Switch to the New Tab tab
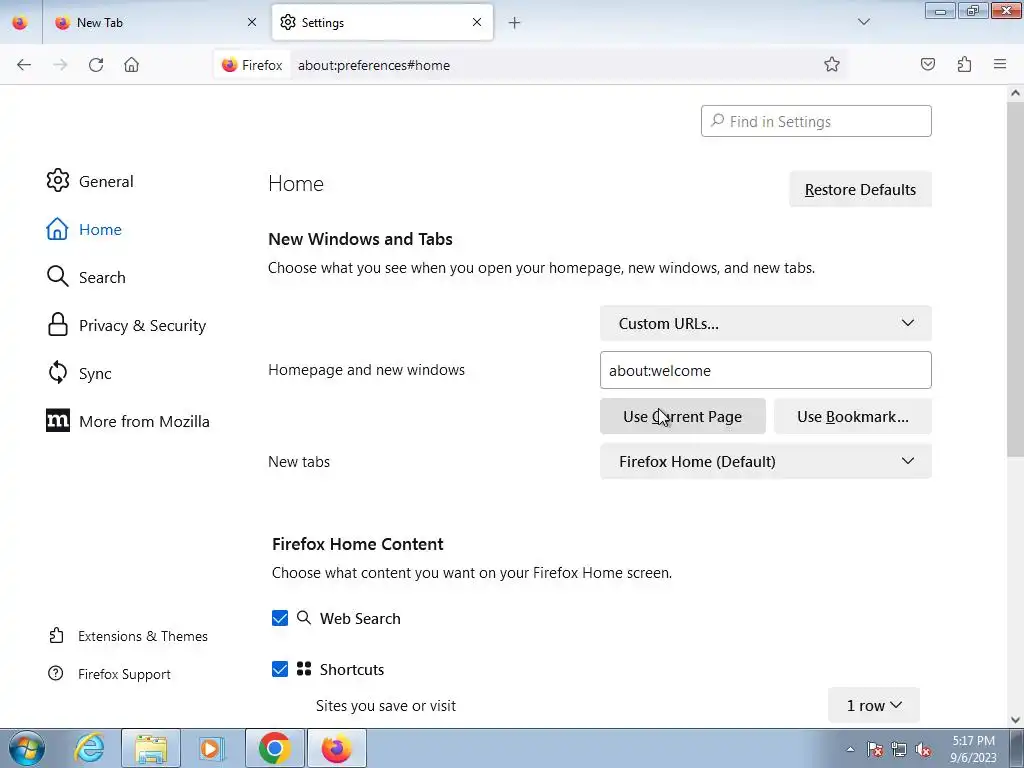The height and width of the screenshot is (768, 1024). [155, 22]
